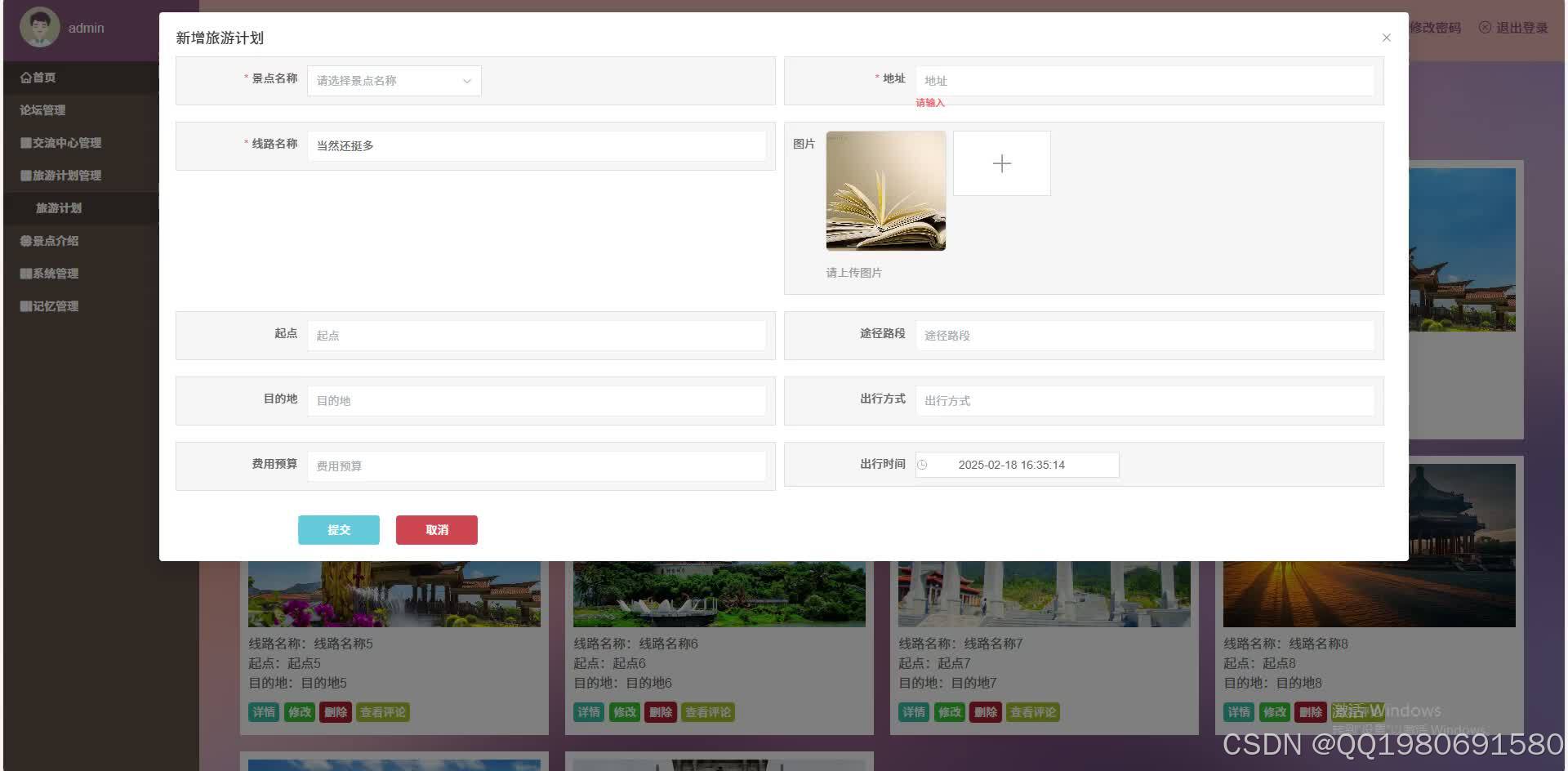Click the 费用预算 input field
Screen dimensions: 1568x771
coord(537,466)
